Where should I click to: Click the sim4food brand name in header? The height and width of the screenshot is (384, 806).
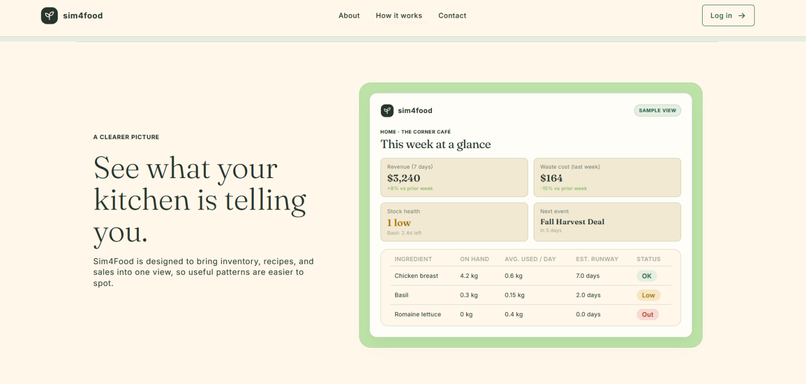[83, 15]
